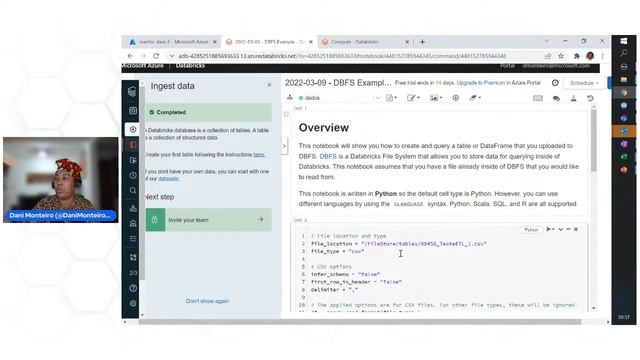Open the Data warehouse icon in the sidebar
Screen dimensions: 640x360
pyautogui.click(x=133, y=223)
